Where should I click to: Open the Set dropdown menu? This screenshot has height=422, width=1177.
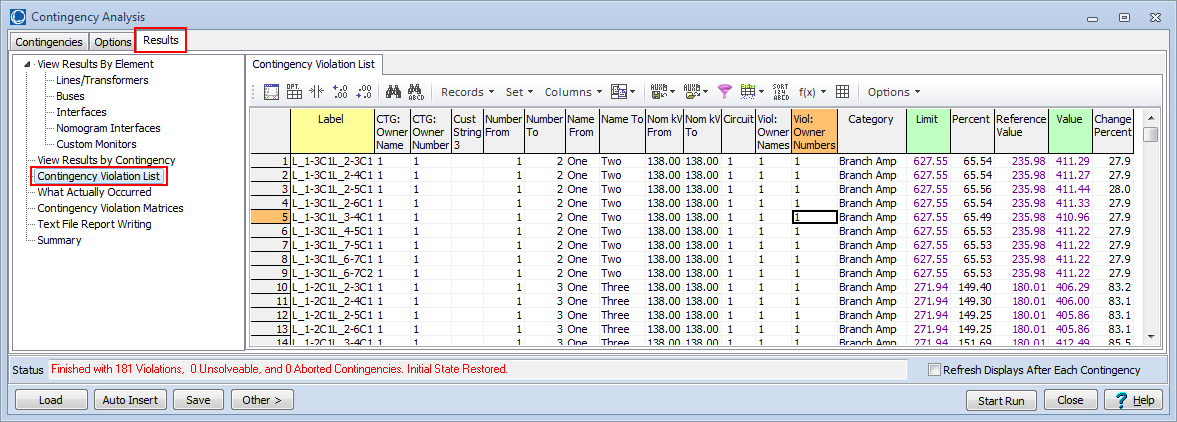tap(519, 92)
